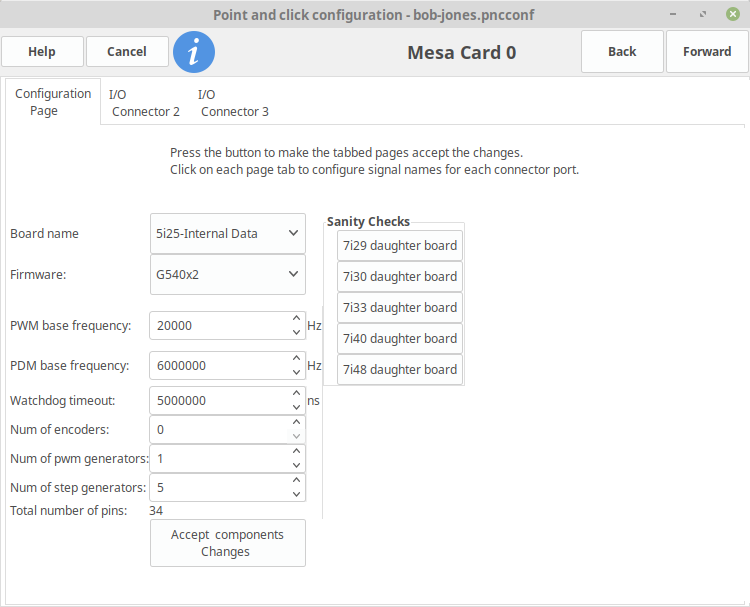Lower the number of step generators

pos(297,495)
